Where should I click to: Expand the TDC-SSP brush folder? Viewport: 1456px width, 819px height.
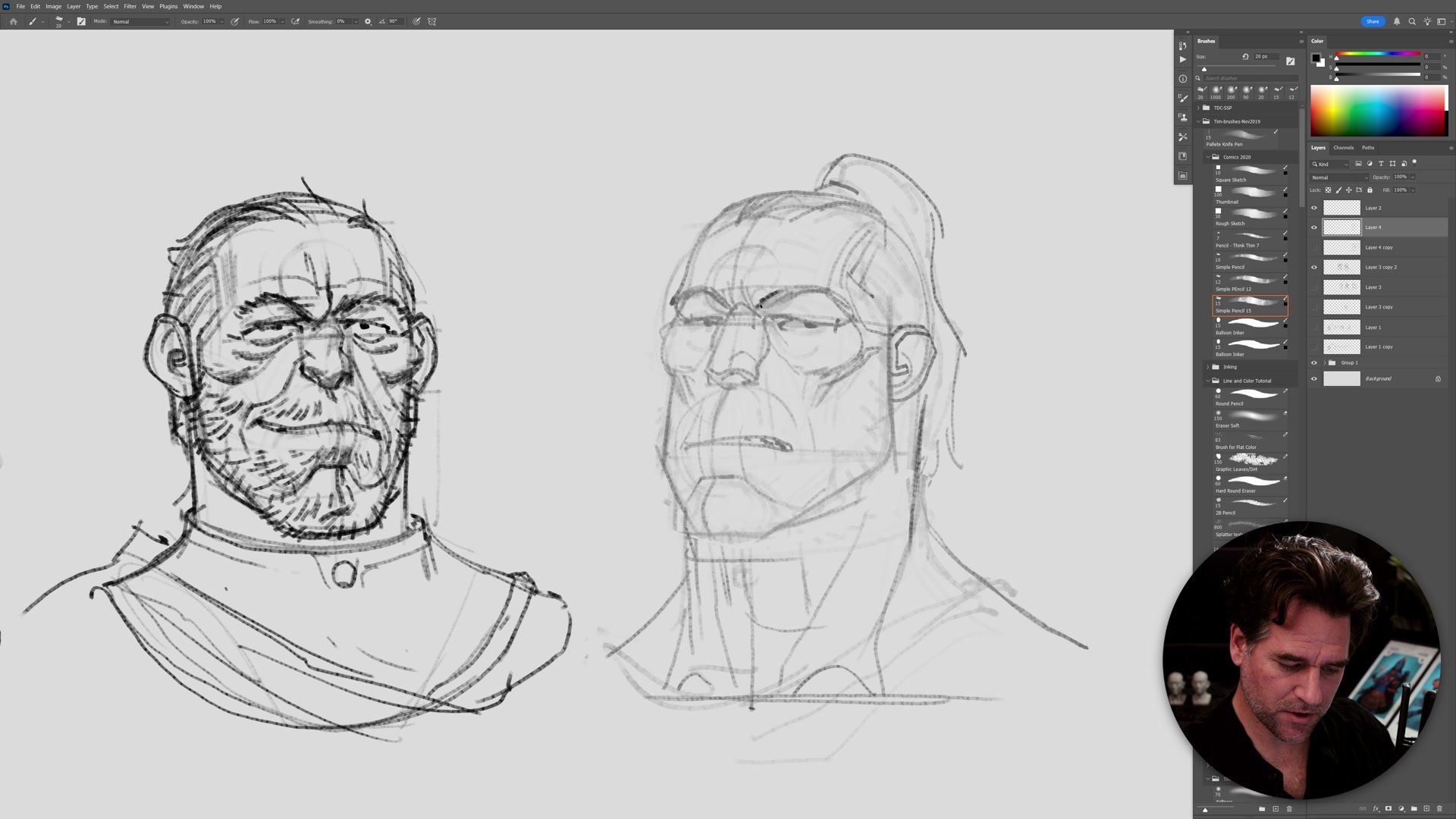coord(1198,108)
